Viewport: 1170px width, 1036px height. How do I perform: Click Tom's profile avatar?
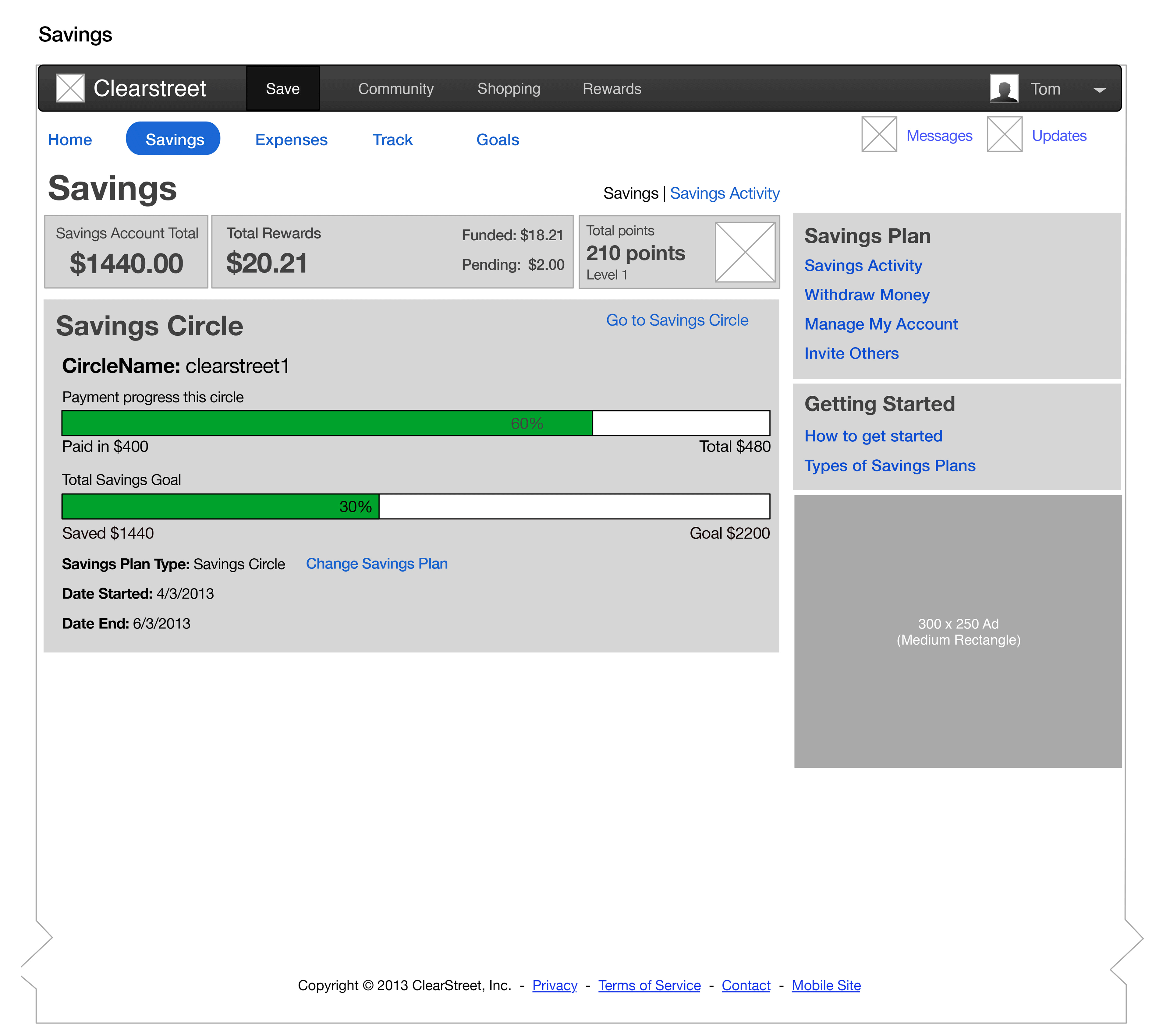[x=1004, y=88]
